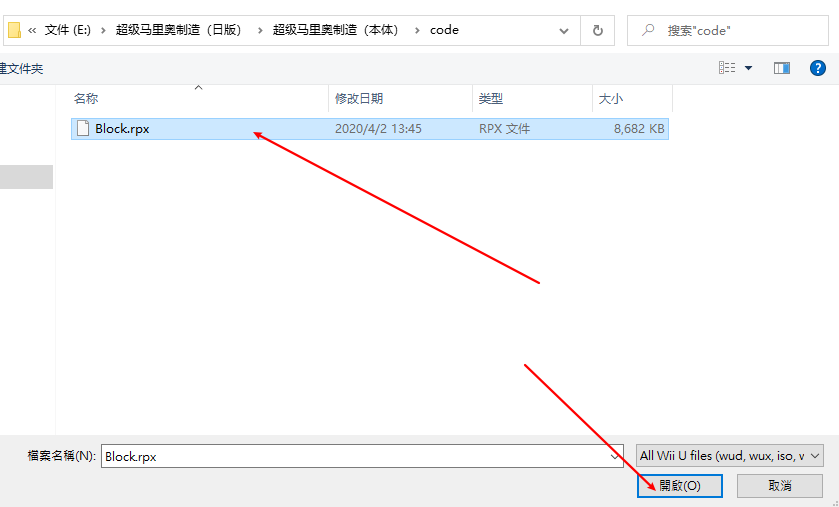Click the refresh button beside address bar
Screen dimensions: 839x507
click(597, 30)
